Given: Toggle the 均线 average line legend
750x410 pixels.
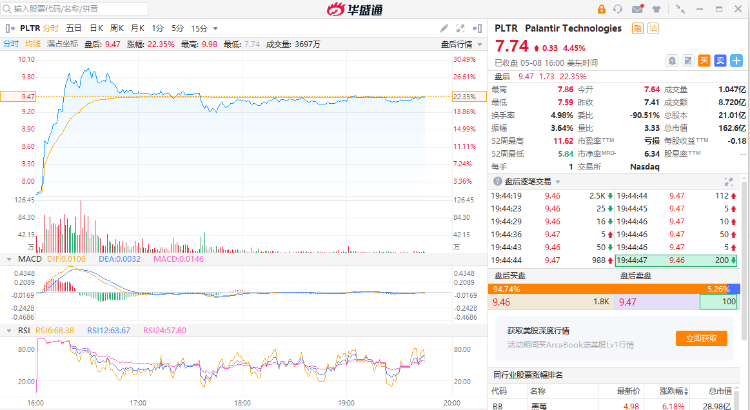Looking at the screenshot, I should (33, 44).
